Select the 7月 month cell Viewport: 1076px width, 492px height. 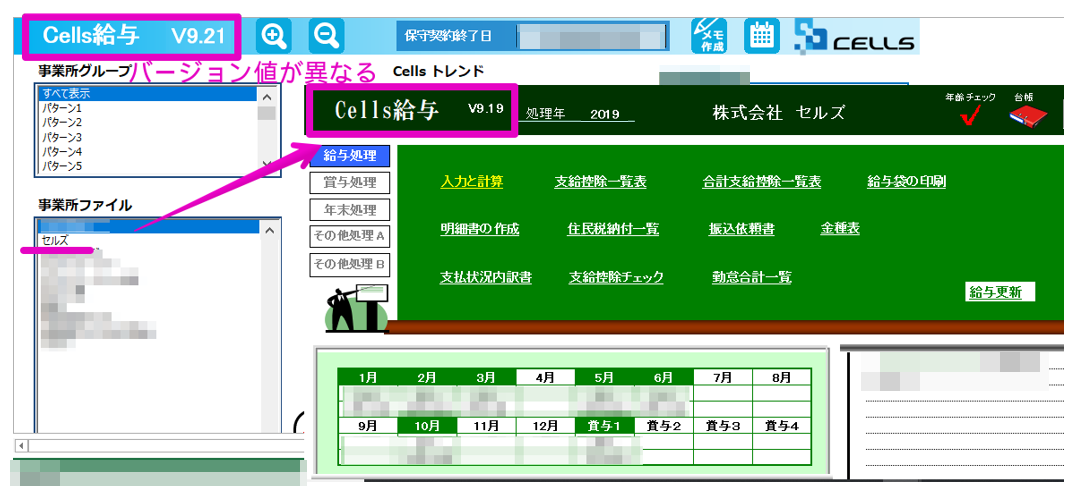tap(723, 377)
